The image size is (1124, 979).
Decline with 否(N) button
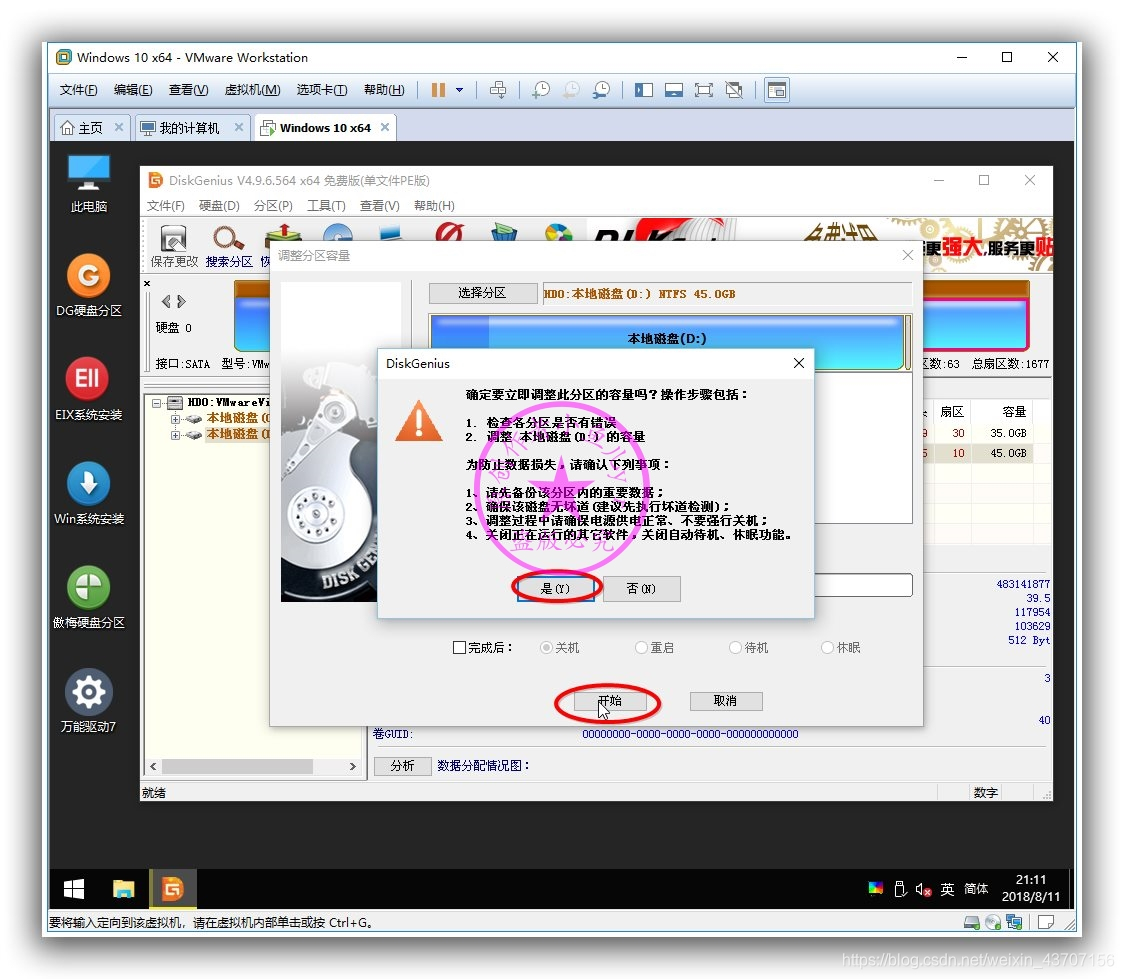pyautogui.click(x=642, y=588)
